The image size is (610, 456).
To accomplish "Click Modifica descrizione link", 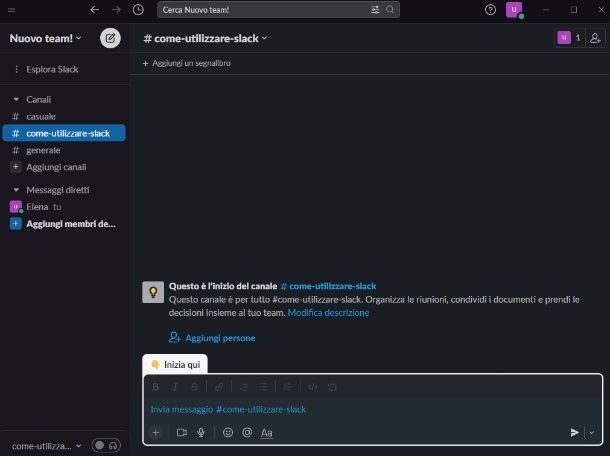I will 328,312.
